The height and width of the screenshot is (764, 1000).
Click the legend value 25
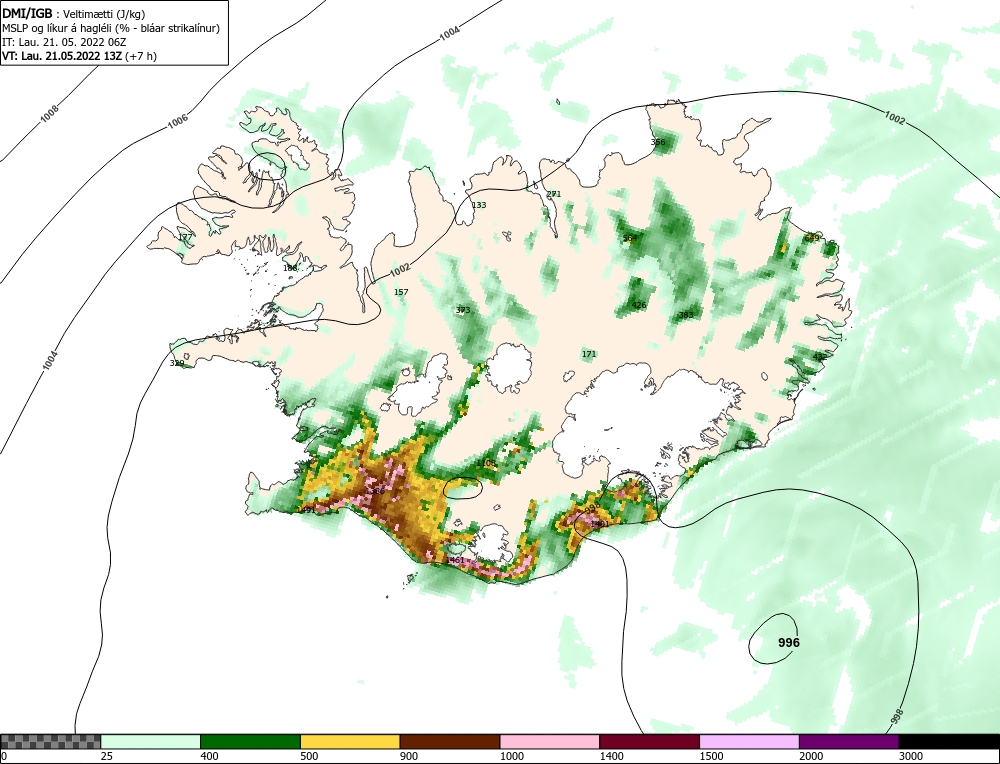point(106,756)
